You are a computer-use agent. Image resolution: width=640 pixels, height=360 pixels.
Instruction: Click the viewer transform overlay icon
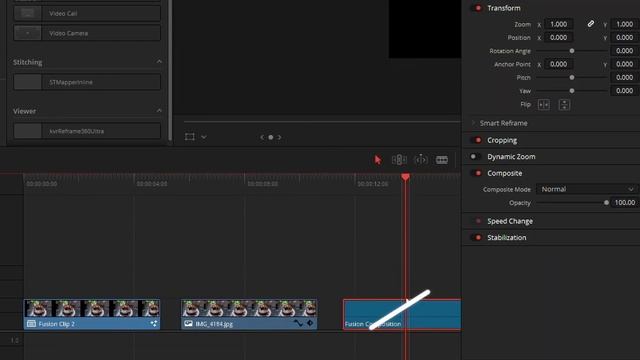click(x=189, y=137)
